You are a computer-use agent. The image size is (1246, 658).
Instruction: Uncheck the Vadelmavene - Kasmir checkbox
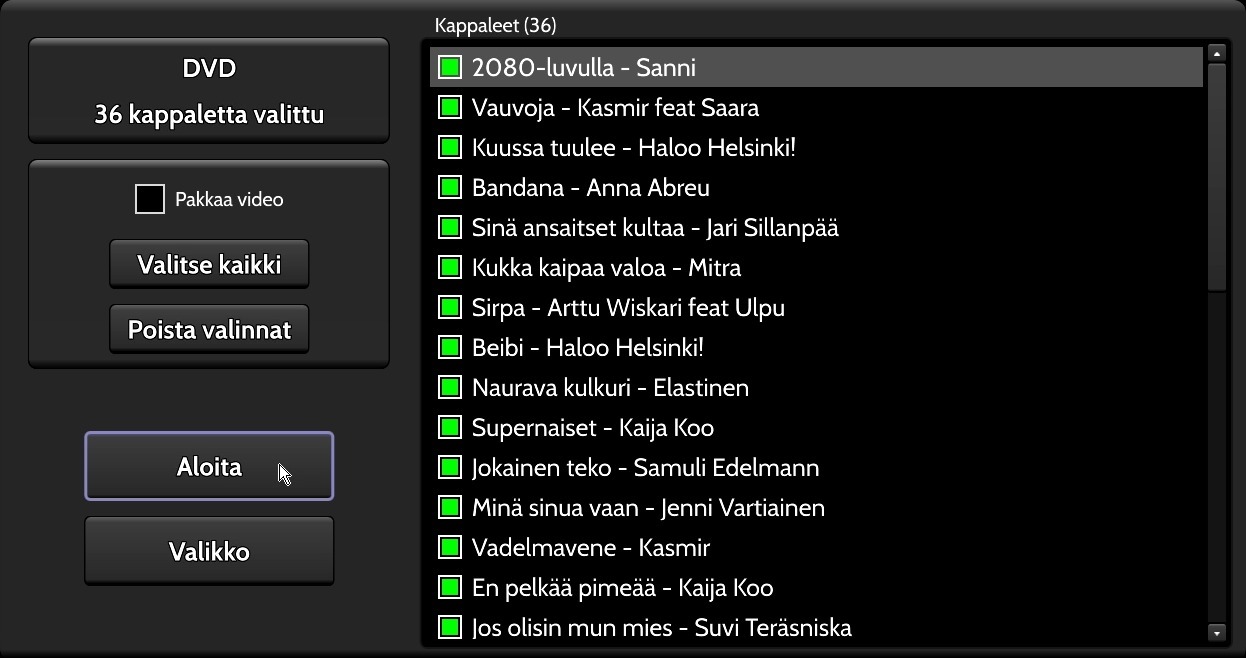click(x=450, y=548)
